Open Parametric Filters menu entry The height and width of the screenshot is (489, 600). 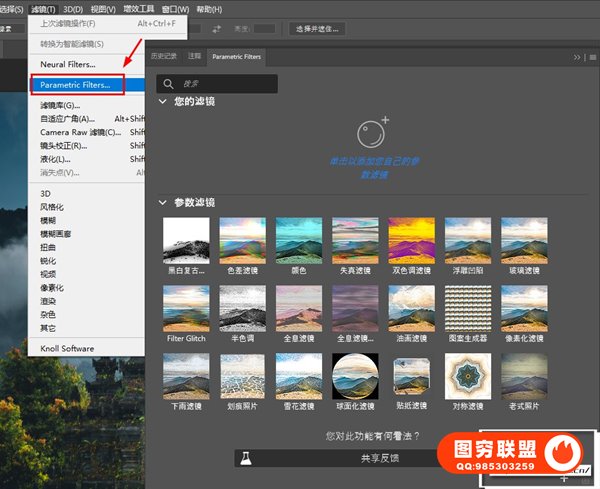tap(75, 85)
